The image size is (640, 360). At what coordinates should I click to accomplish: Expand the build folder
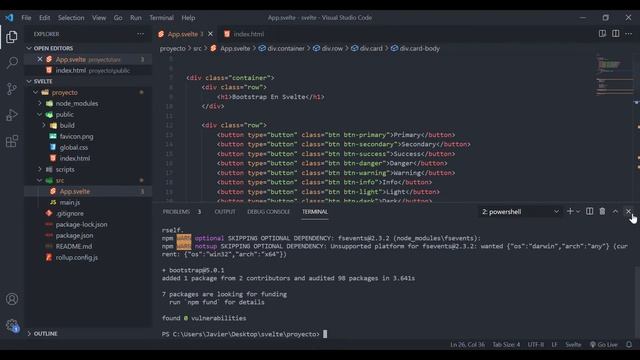[x=44, y=125]
